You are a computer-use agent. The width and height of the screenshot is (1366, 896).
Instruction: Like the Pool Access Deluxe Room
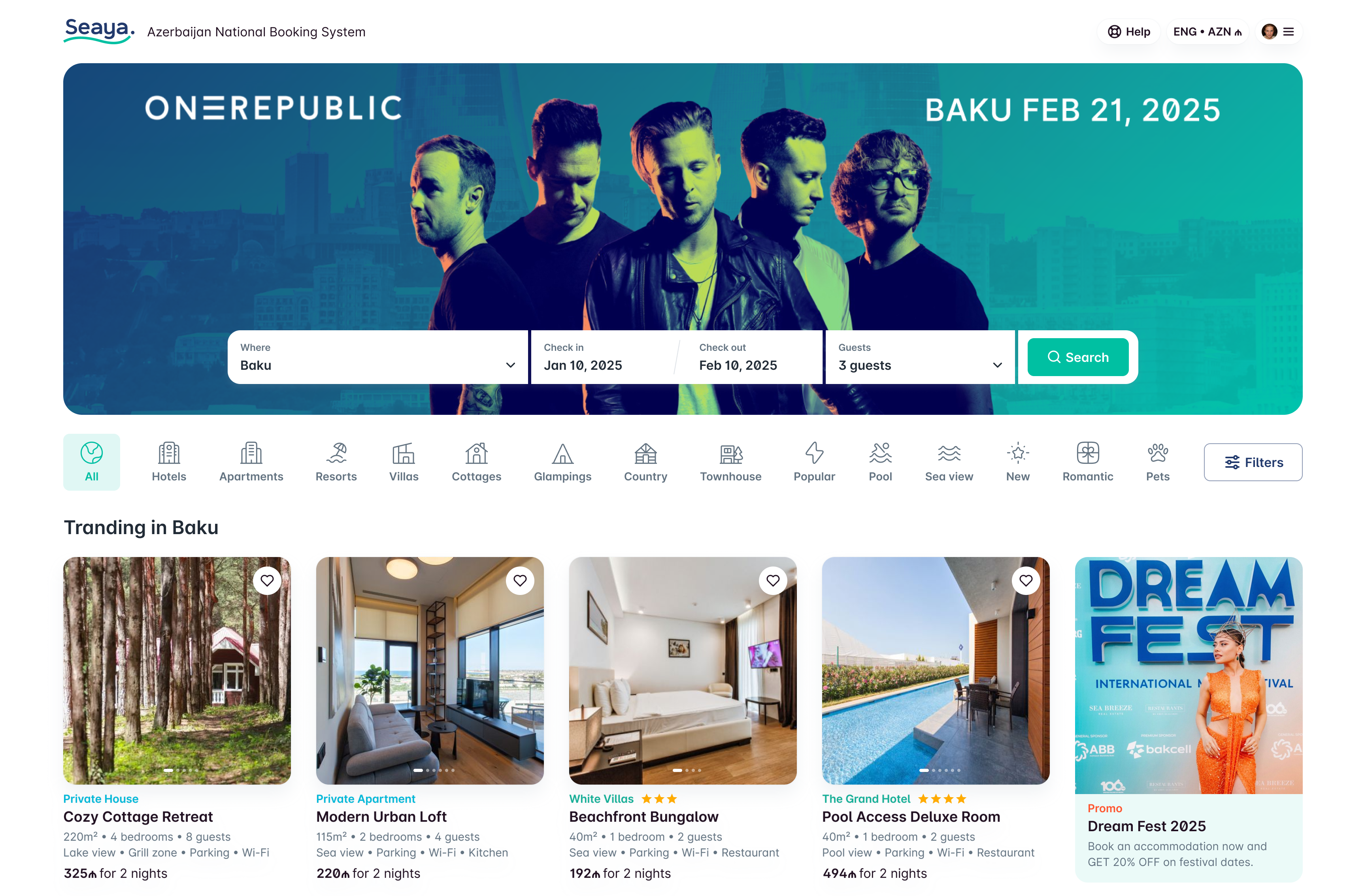(x=1026, y=580)
